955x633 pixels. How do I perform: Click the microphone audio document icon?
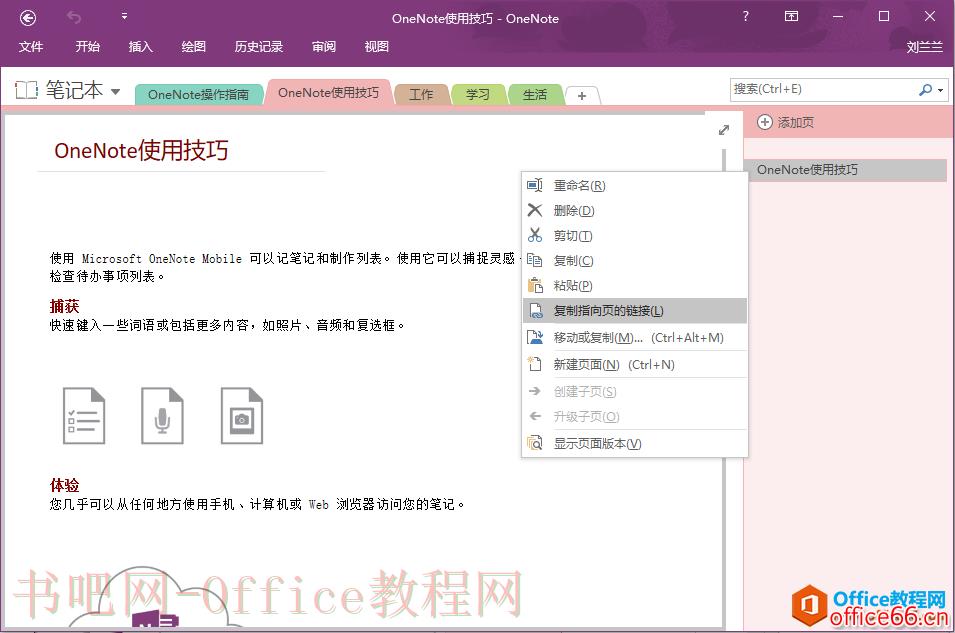click(162, 416)
